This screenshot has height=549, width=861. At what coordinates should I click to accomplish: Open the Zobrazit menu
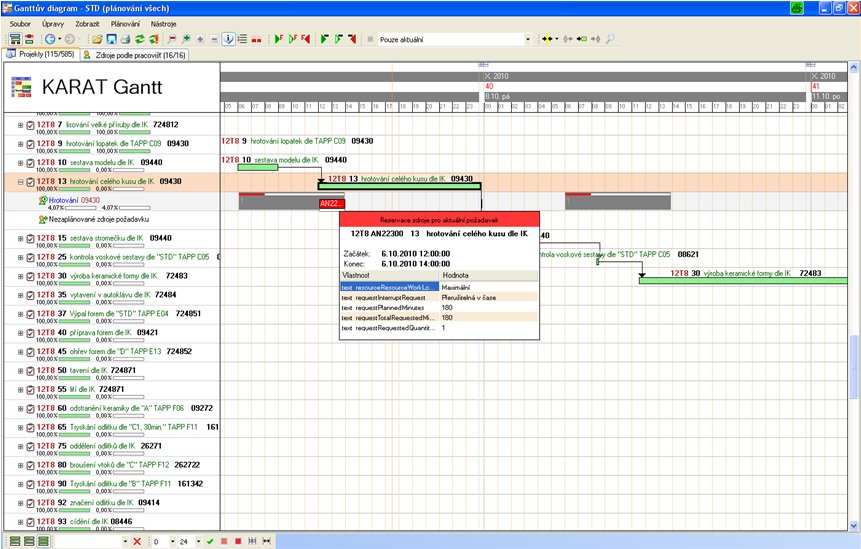click(87, 24)
